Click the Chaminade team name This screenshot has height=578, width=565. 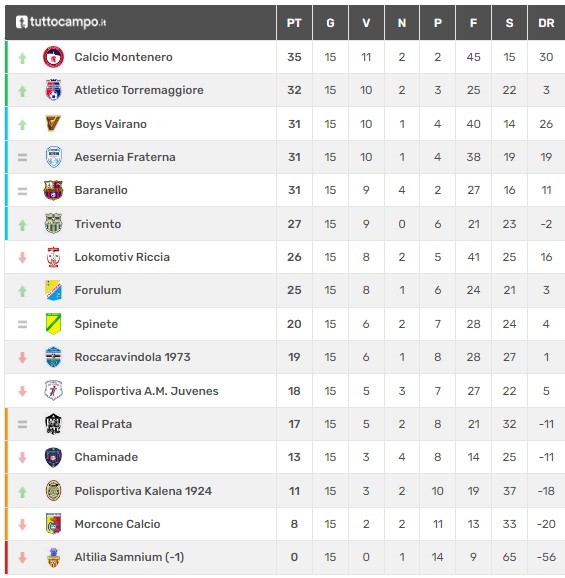point(106,457)
